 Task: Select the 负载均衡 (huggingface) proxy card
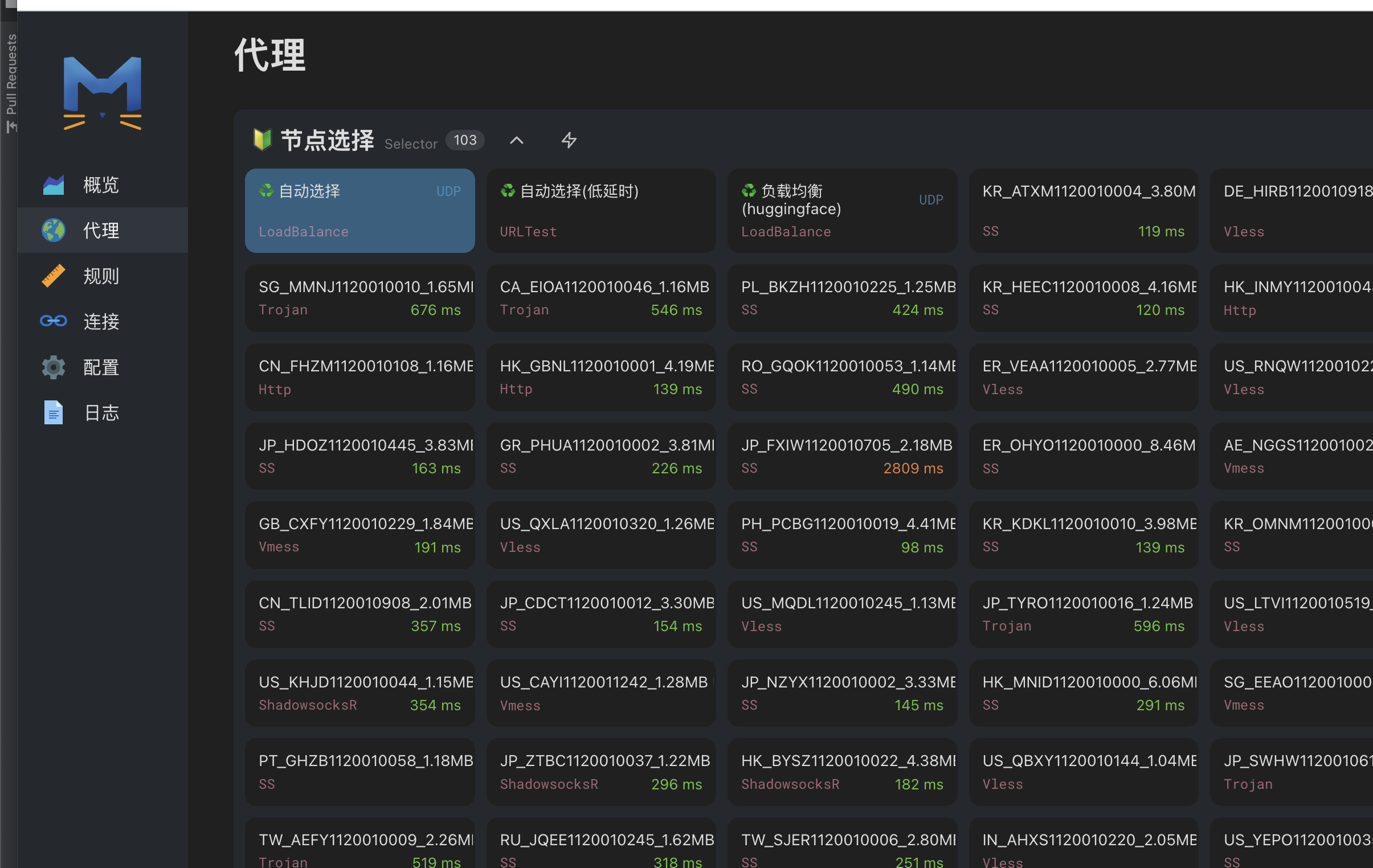click(x=841, y=210)
